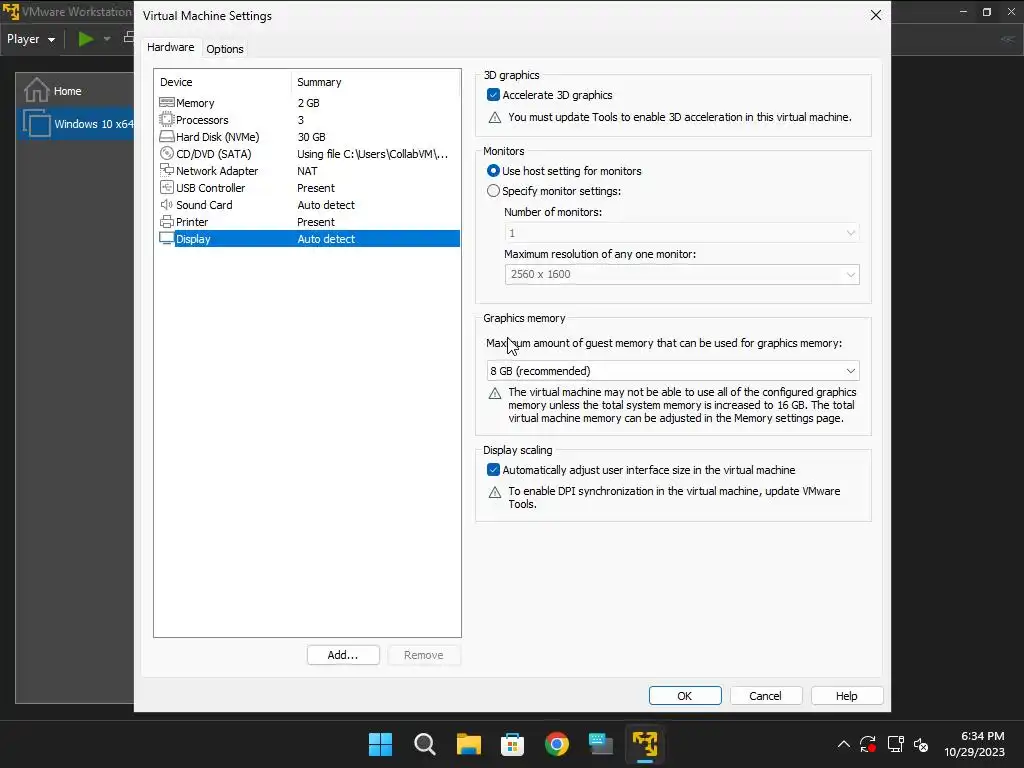Screen dimensions: 1024x768
Task: Select the processors summary value '3'
Action: (301, 120)
